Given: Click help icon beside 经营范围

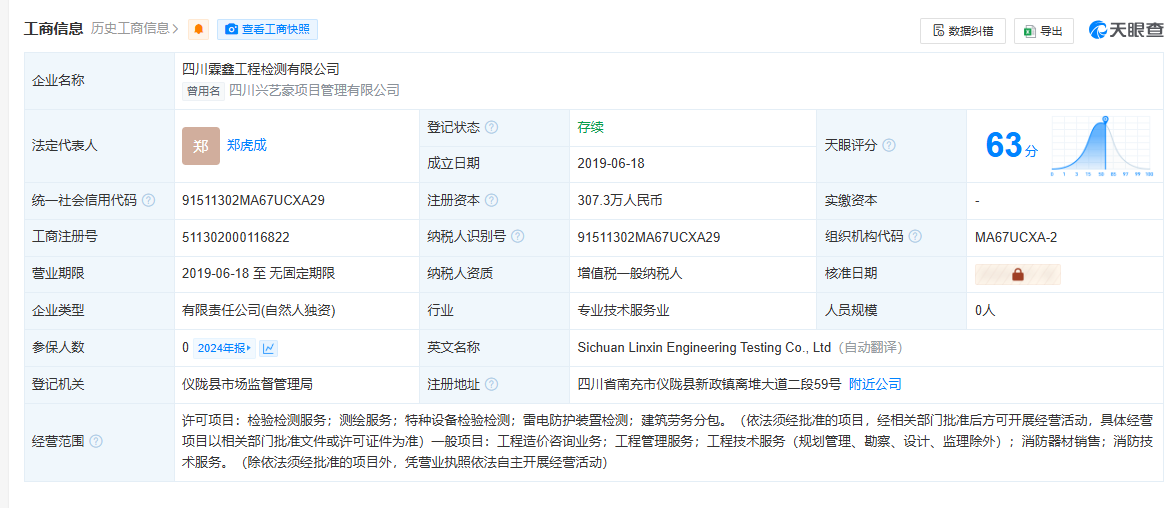Looking at the screenshot, I should pyautogui.click(x=96, y=441).
